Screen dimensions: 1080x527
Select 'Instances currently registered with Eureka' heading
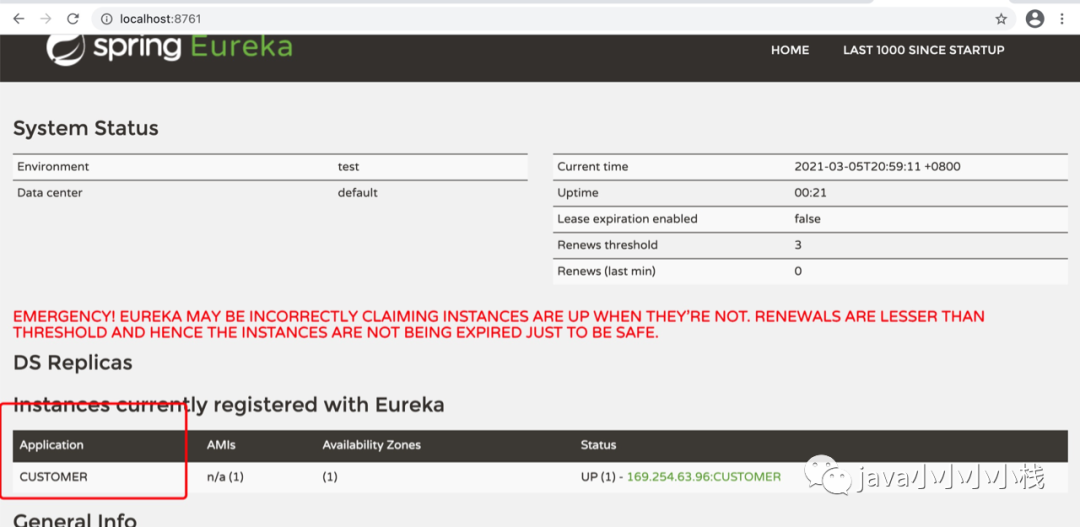tap(229, 406)
